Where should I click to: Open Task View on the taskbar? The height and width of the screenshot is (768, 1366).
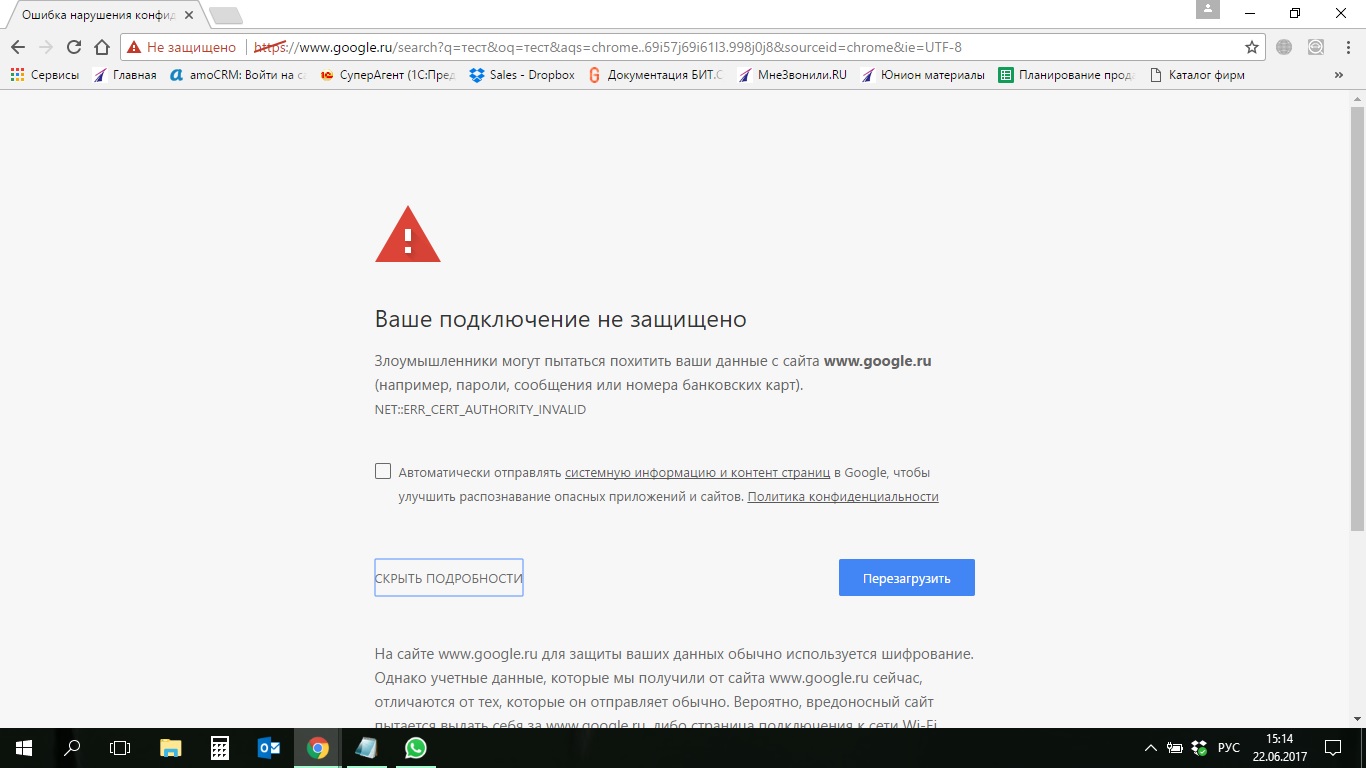click(120, 748)
